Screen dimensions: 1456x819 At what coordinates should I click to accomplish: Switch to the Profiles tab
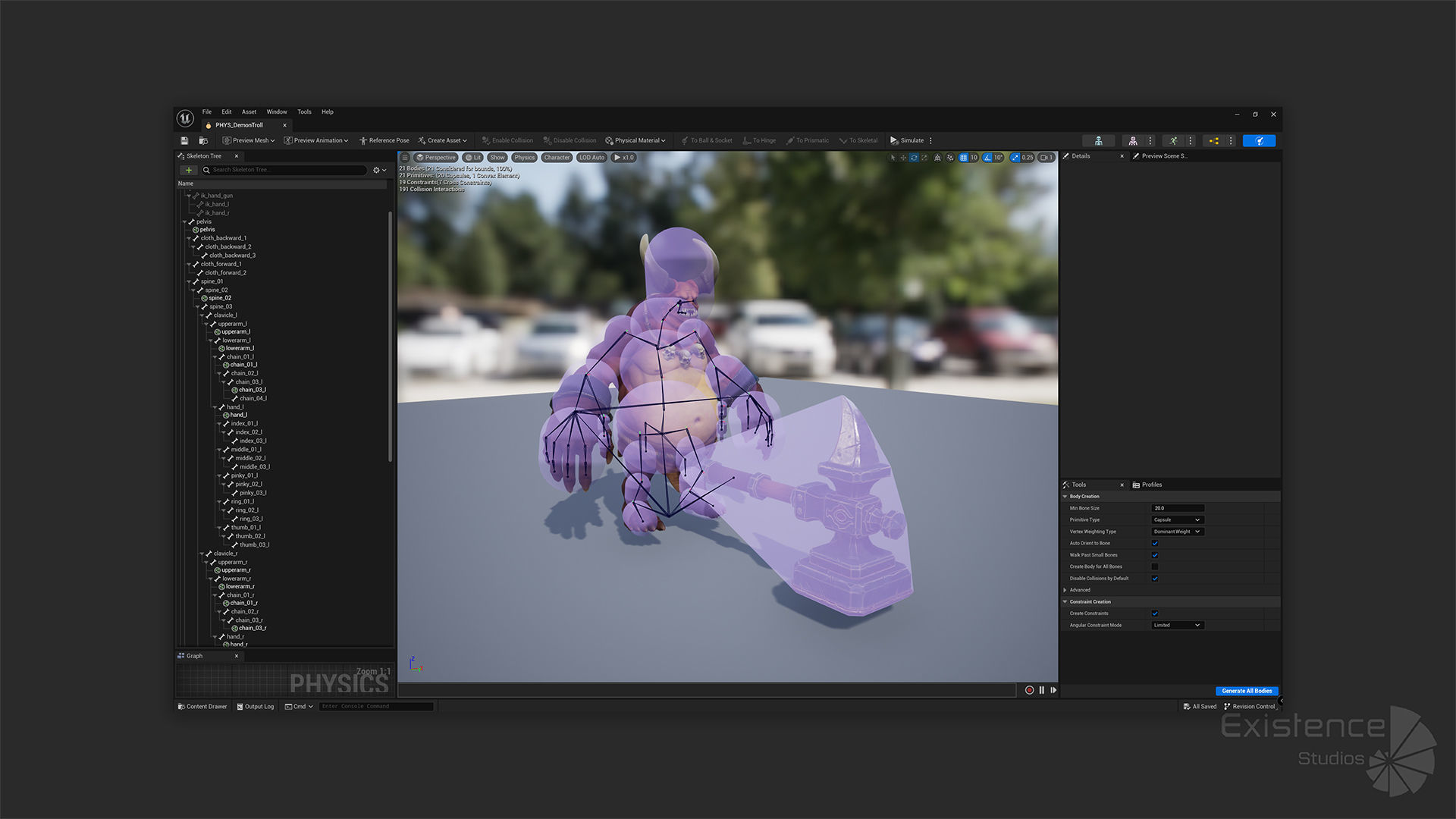1151,485
